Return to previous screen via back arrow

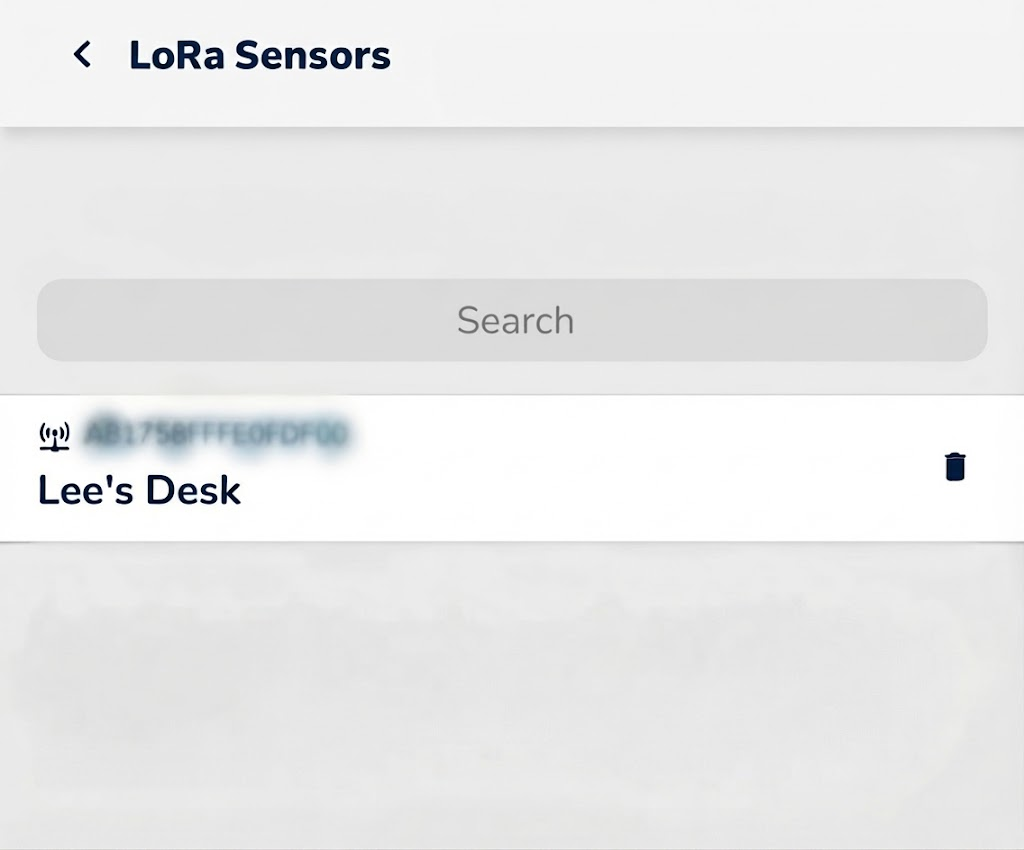click(x=82, y=55)
